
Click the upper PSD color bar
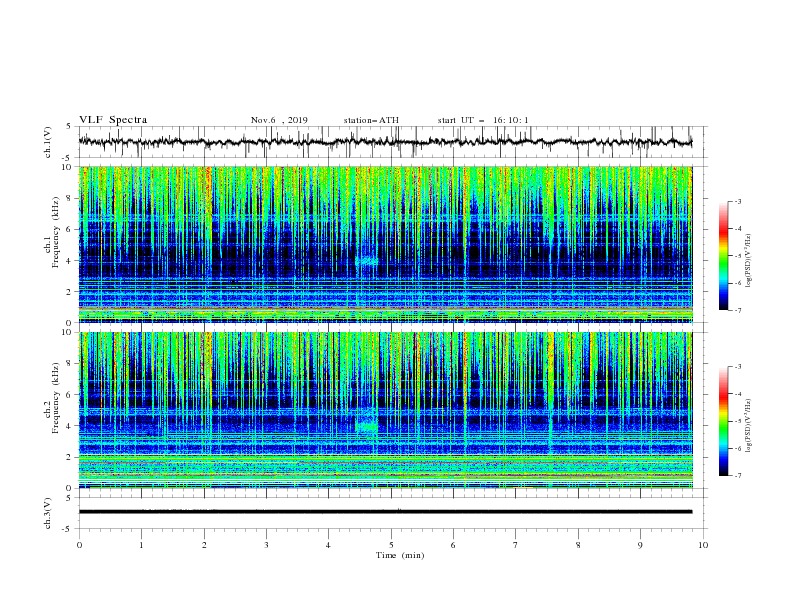724,256
